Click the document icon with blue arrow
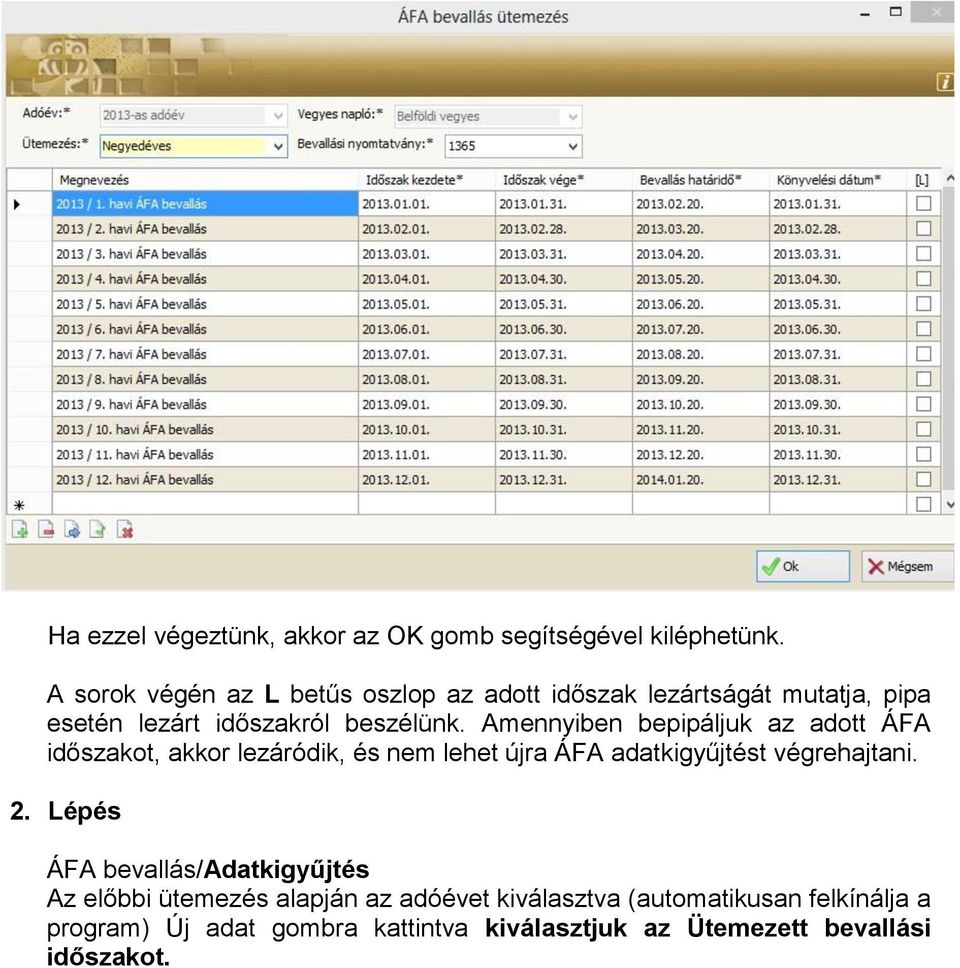 coord(73,530)
